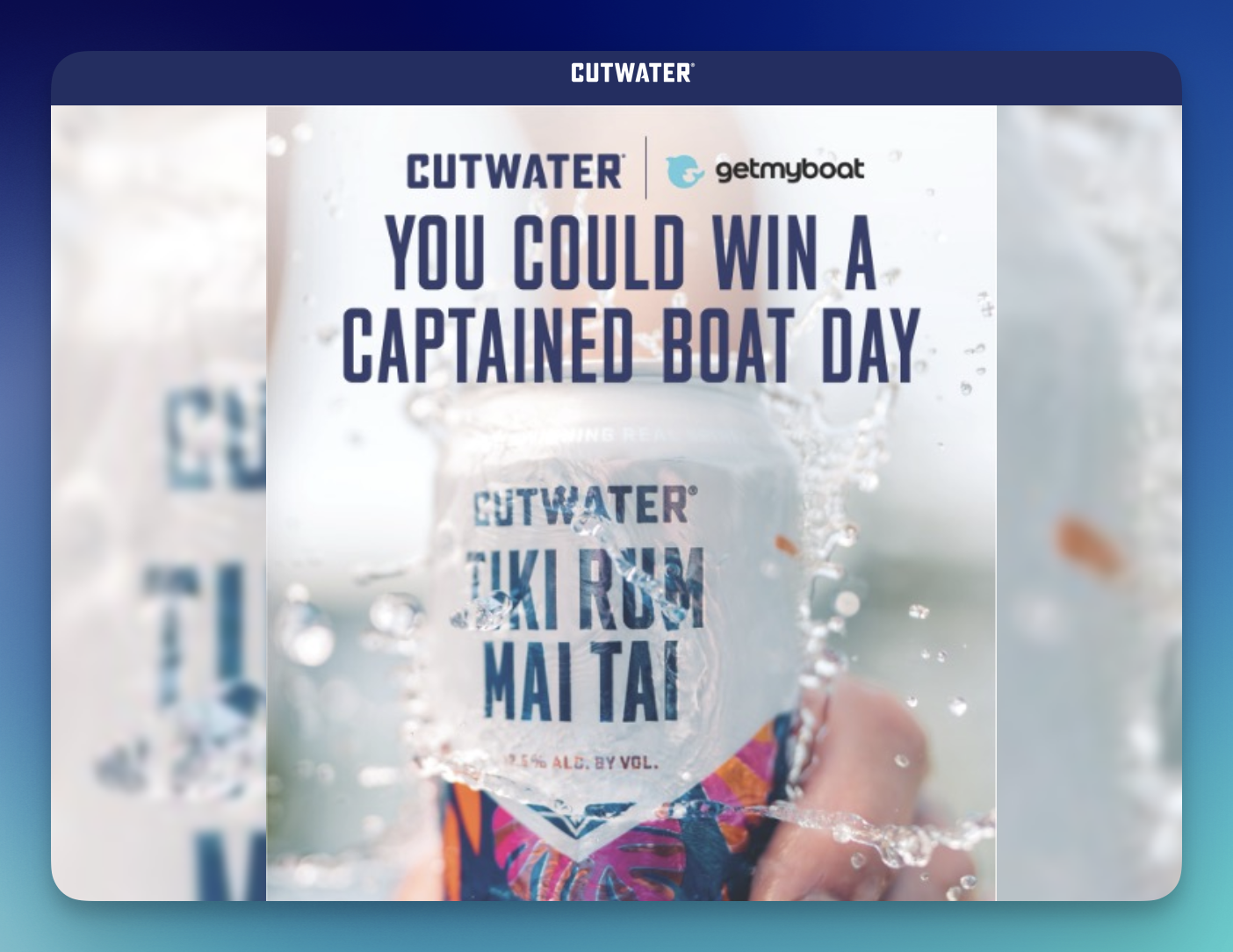
Task: Click the 'YOU COULD WIN A' headline
Action: [631, 252]
